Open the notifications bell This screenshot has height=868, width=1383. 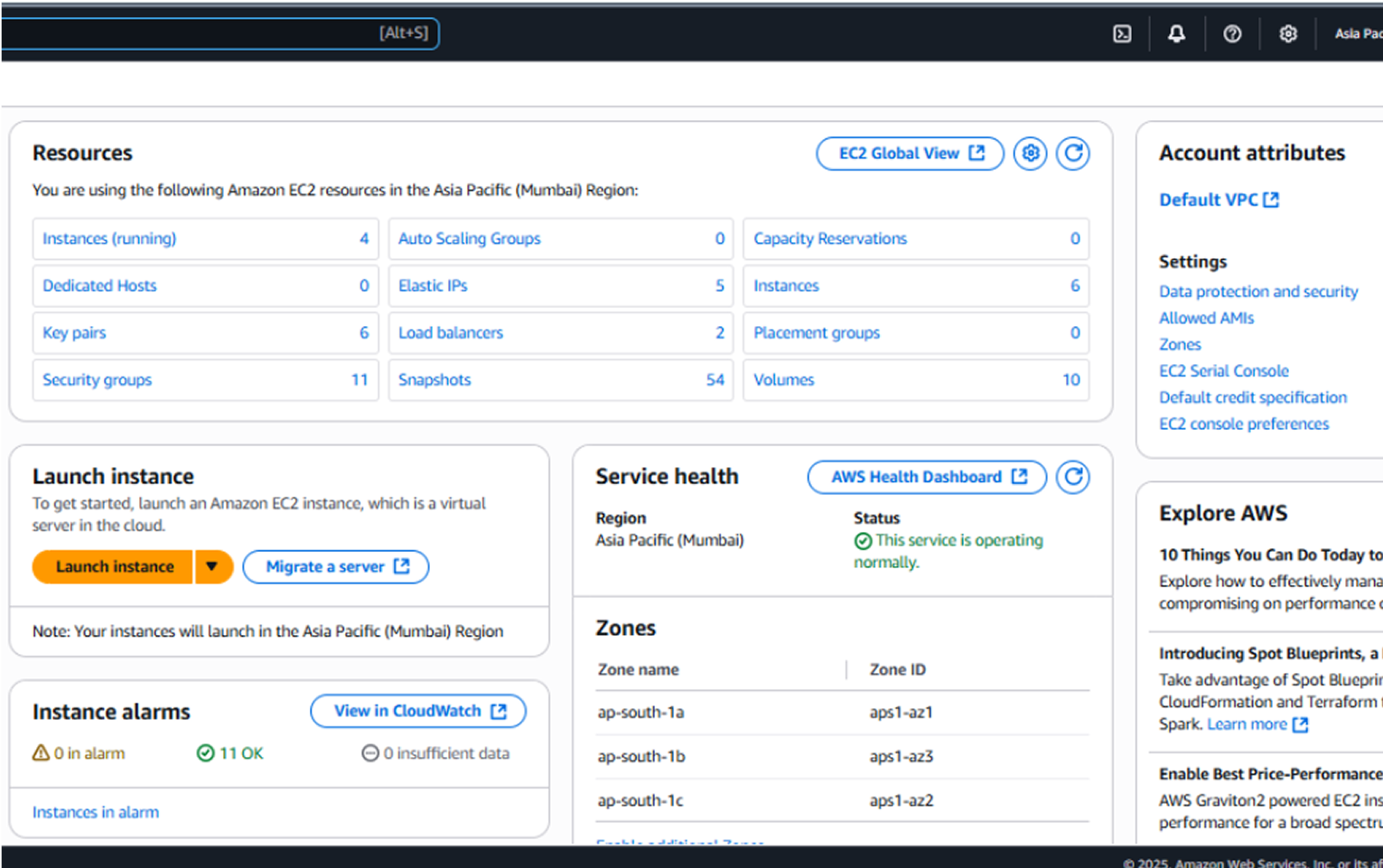tap(1176, 33)
